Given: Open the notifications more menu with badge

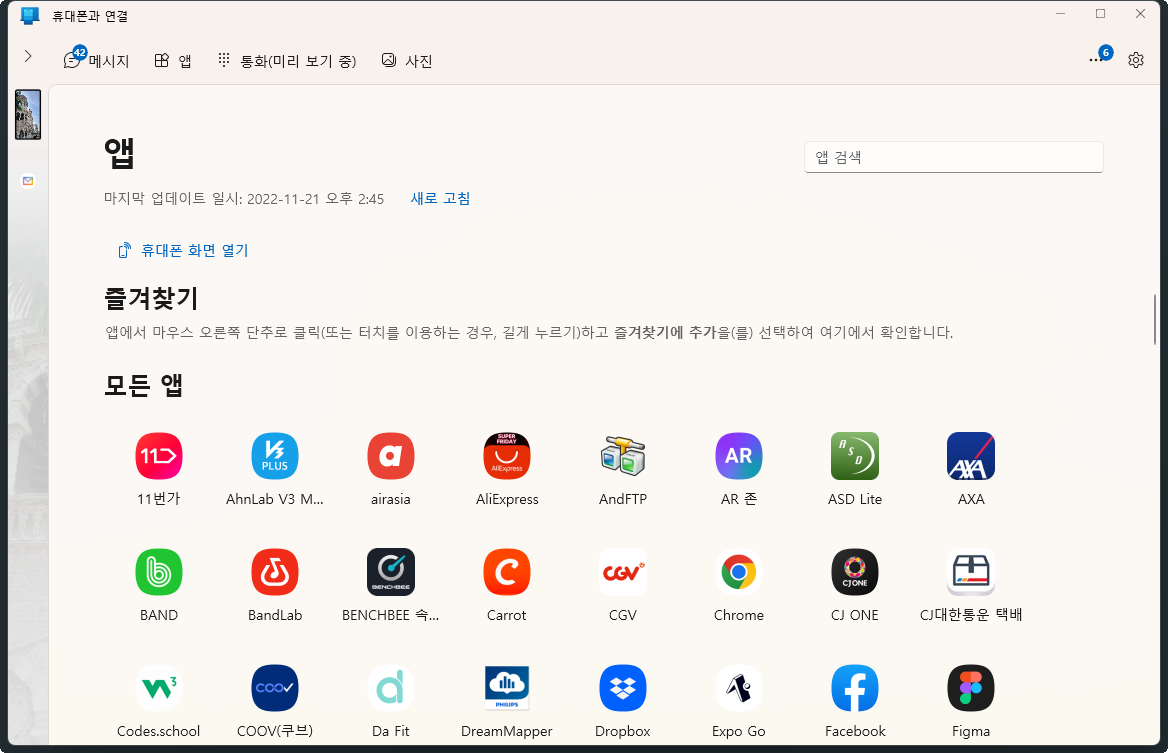Looking at the screenshot, I should [1100, 57].
